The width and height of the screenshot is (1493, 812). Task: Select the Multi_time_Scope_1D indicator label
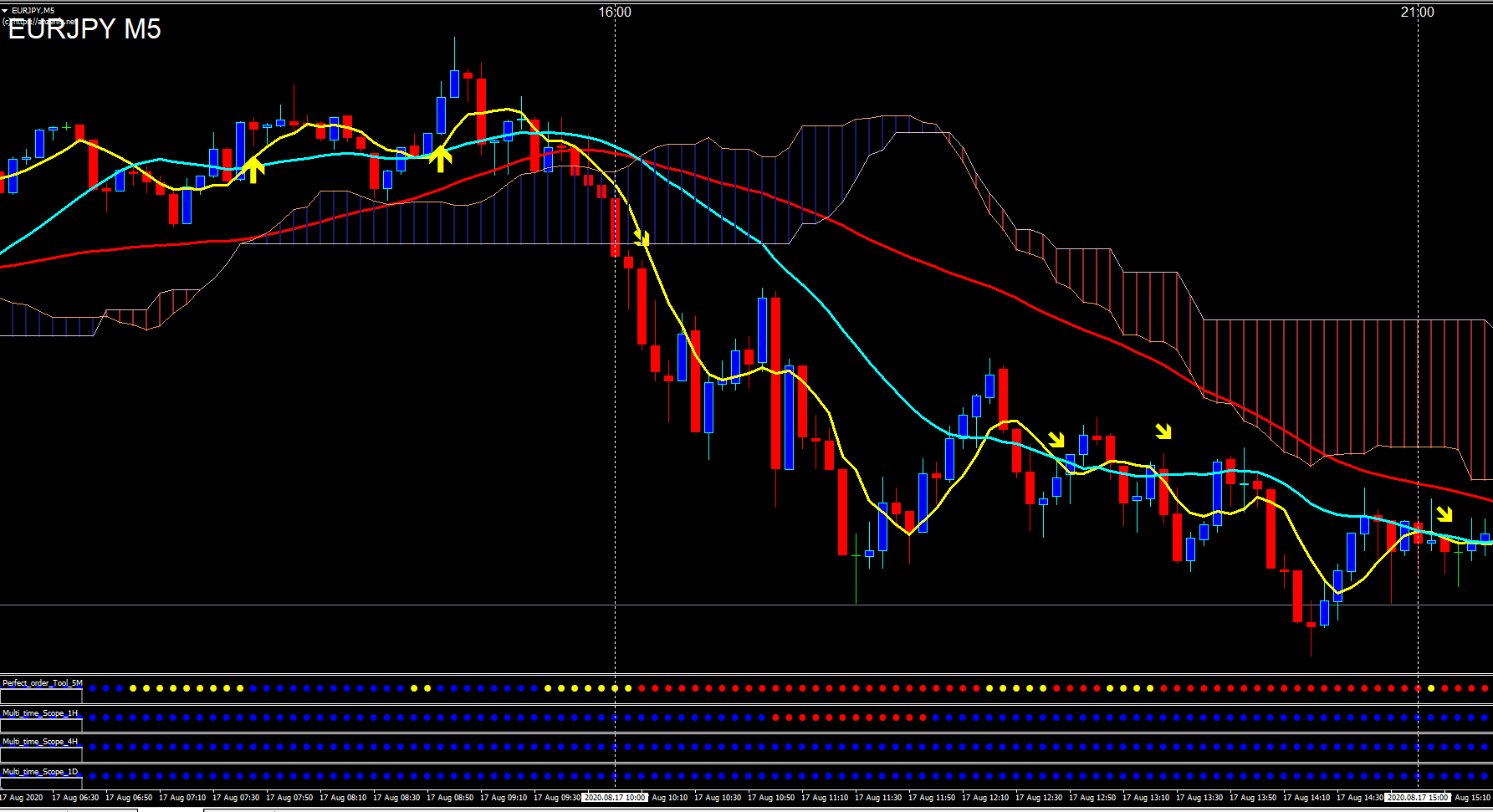(40, 772)
